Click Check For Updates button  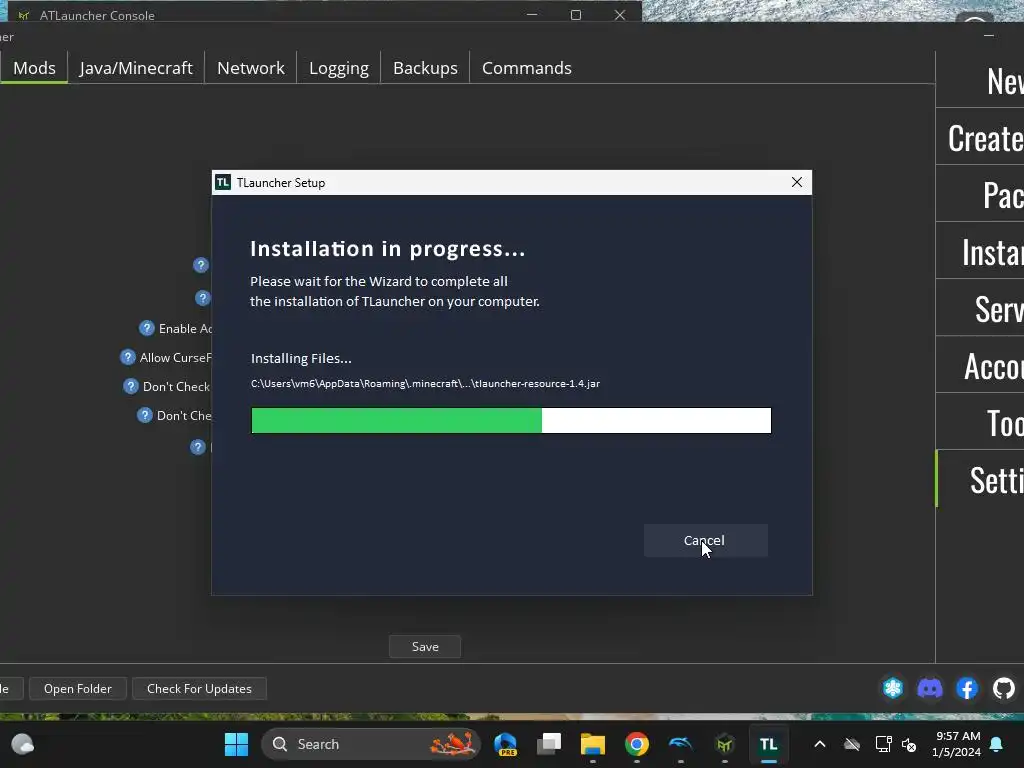199,688
